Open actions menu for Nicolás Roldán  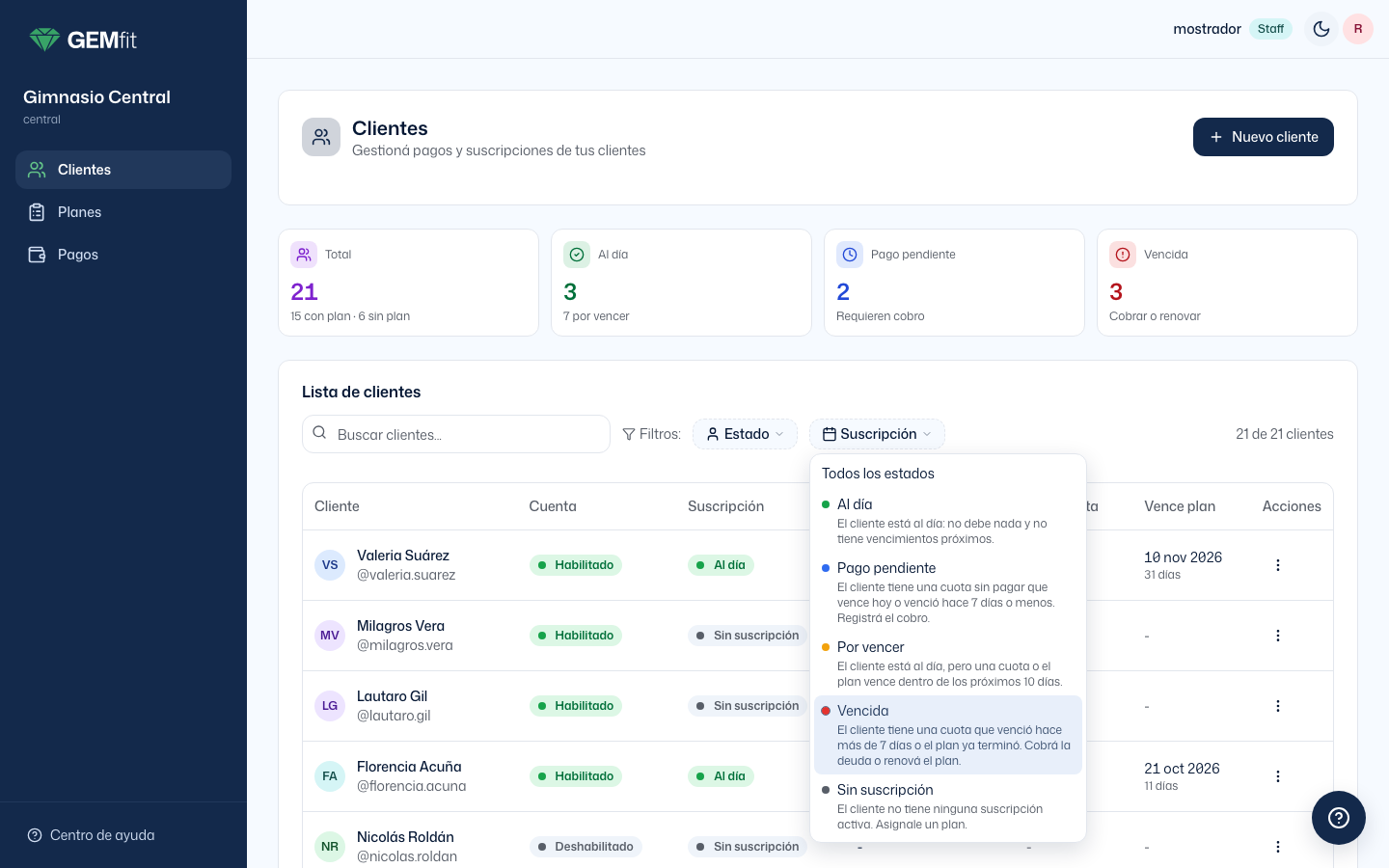[1278, 847]
